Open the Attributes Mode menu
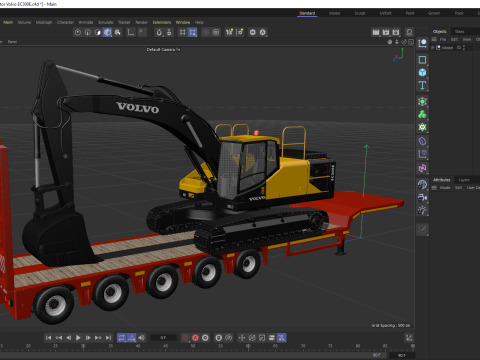This screenshot has height=360, width=480. (445, 188)
